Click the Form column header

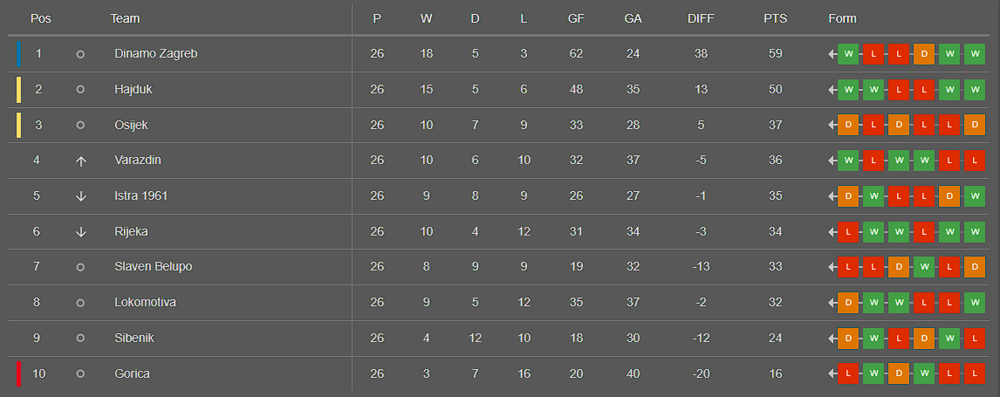click(842, 19)
